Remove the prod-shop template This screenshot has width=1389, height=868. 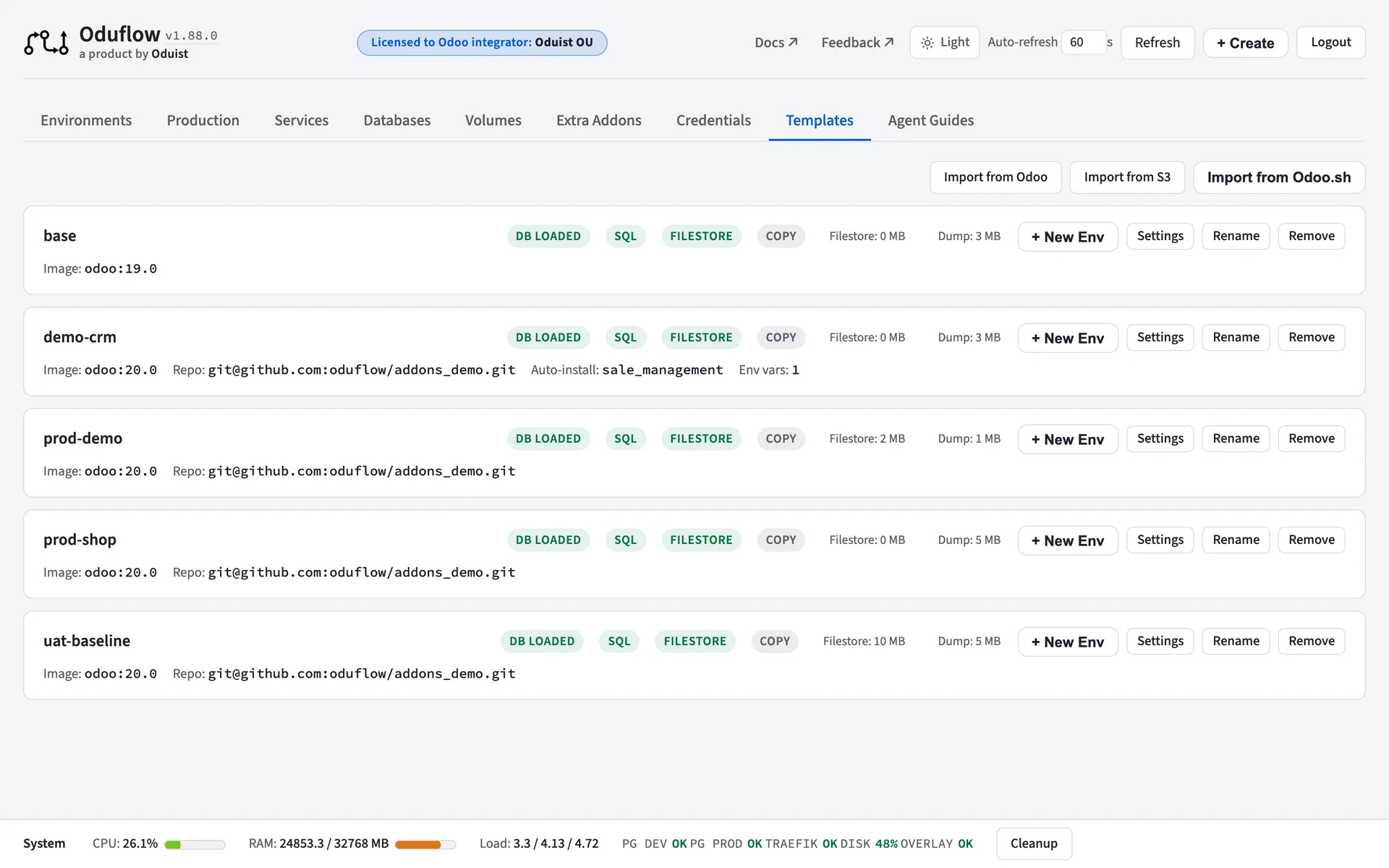click(x=1311, y=540)
